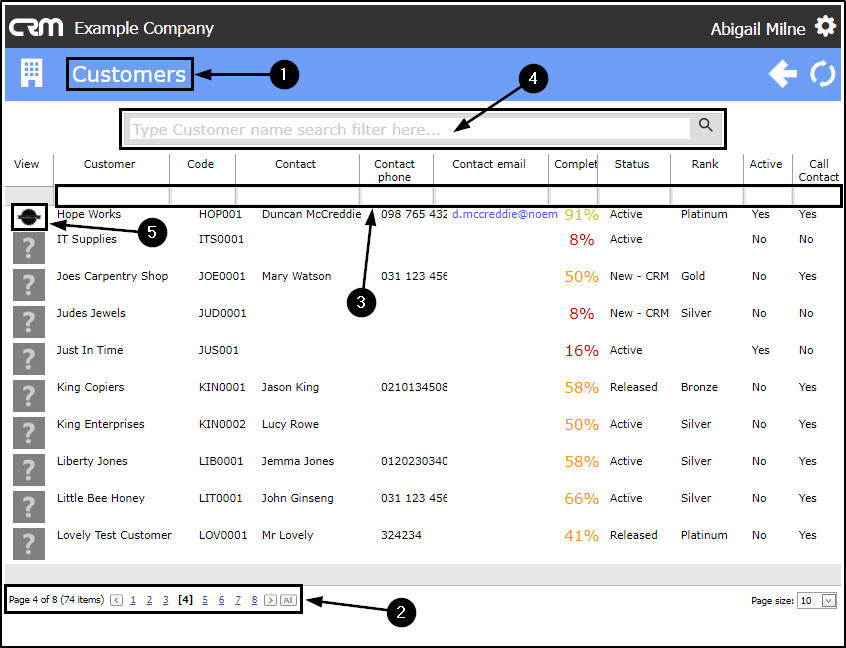View King Copiers via its question mark icon
The height and width of the screenshot is (648, 846).
point(29,396)
